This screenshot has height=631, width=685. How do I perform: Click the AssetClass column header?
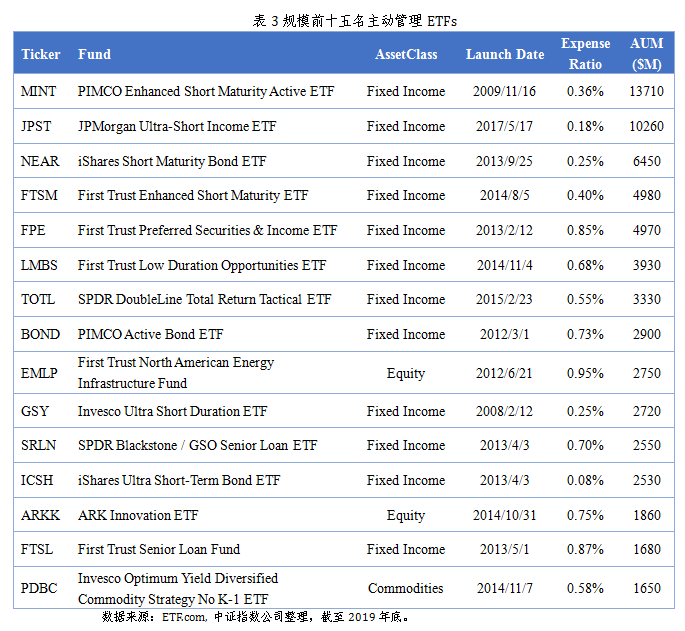[x=406, y=54]
